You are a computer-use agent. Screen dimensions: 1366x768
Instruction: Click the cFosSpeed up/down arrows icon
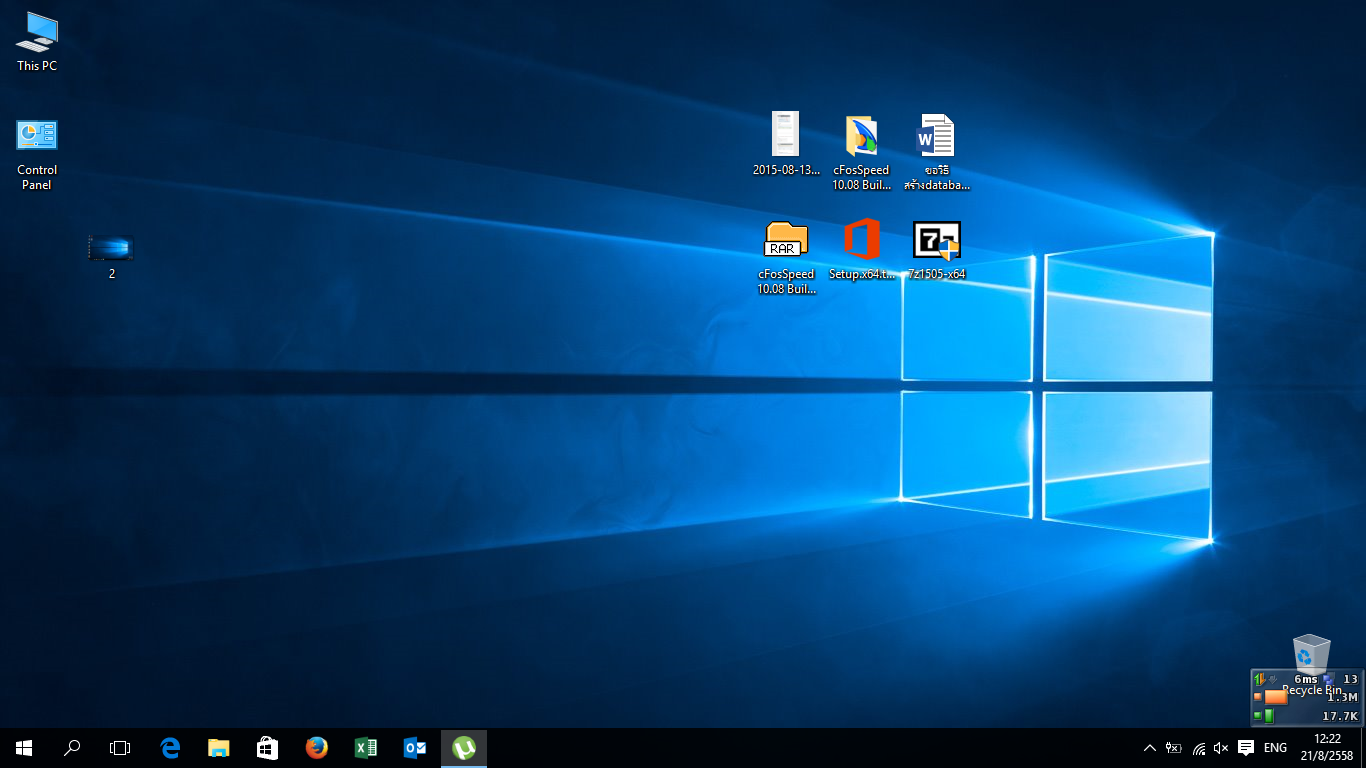click(x=1259, y=679)
